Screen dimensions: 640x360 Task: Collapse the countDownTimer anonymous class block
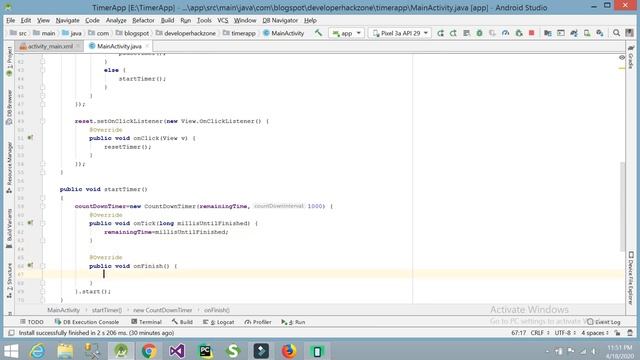[x=42, y=206]
